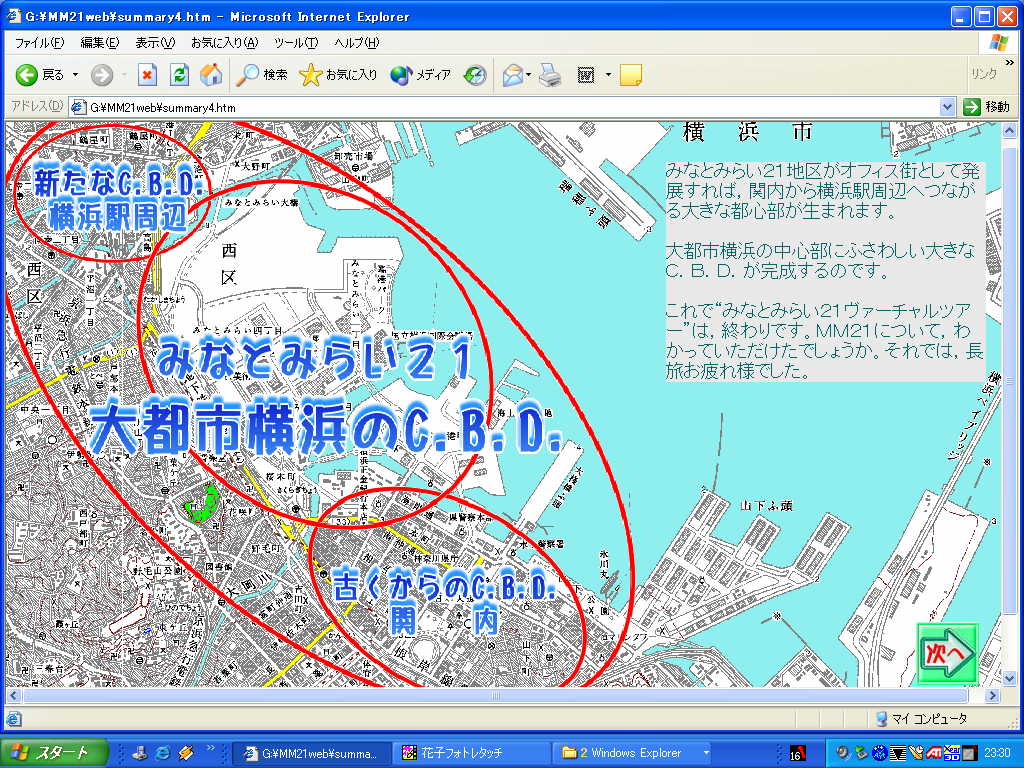Image resolution: width=1024 pixels, height=768 pixels.
Task: Click the horizontal scrollbar right arrow
Action: point(993,696)
